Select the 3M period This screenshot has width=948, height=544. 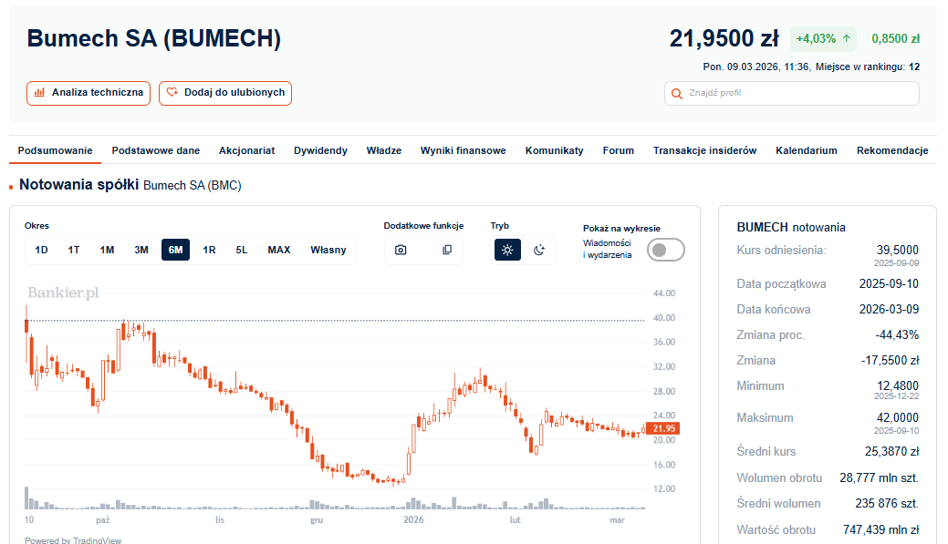[x=141, y=250]
